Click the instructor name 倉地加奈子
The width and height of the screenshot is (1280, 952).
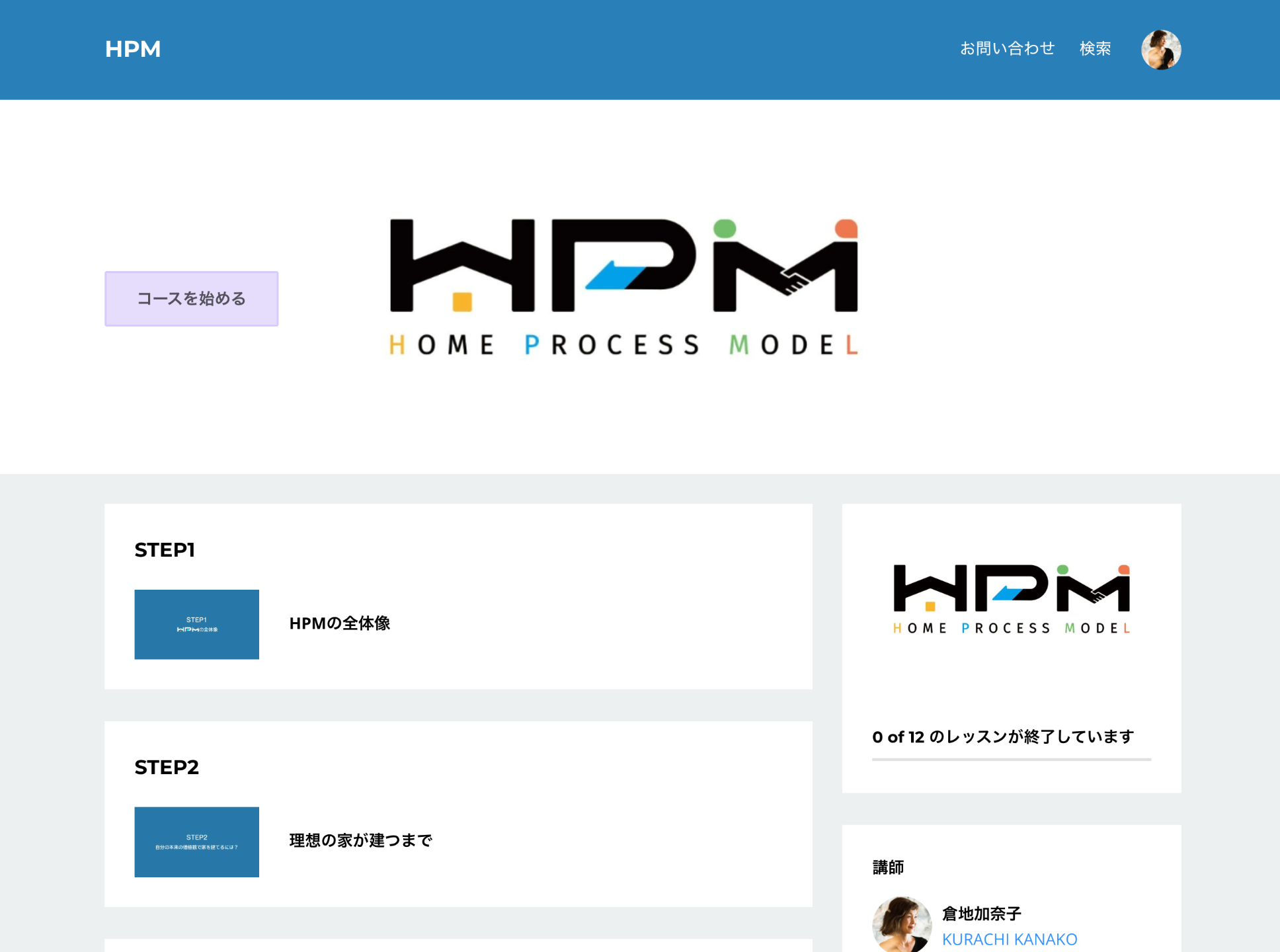tap(982, 914)
